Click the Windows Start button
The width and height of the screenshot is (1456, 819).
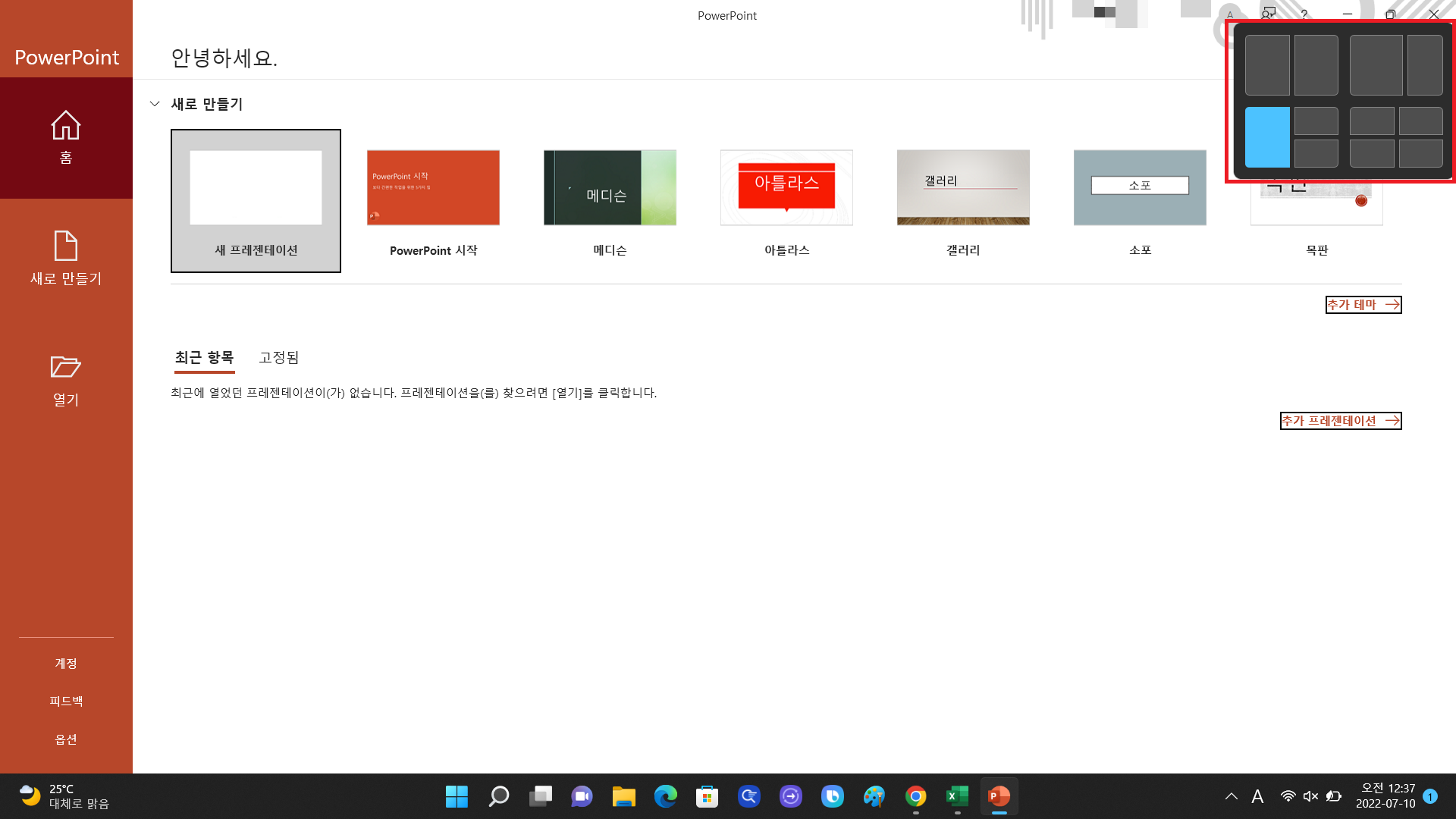(x=457, y=796)
